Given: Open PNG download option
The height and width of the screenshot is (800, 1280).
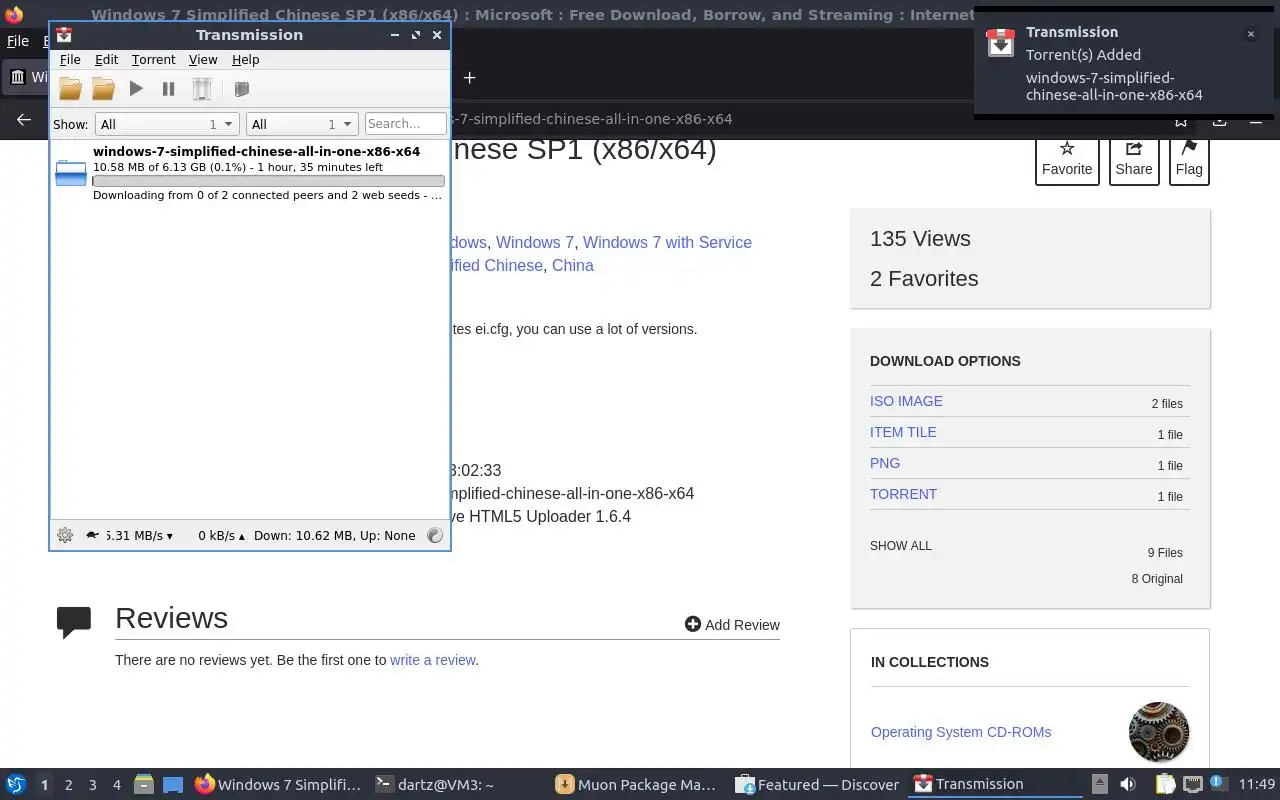Looking at the screenshot, I should (x=885, y=463).
